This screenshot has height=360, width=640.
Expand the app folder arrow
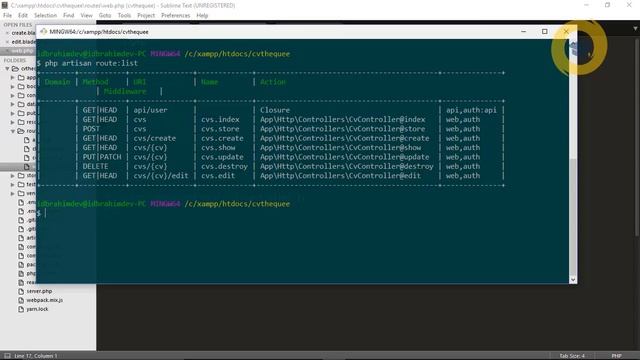point(13,78)
